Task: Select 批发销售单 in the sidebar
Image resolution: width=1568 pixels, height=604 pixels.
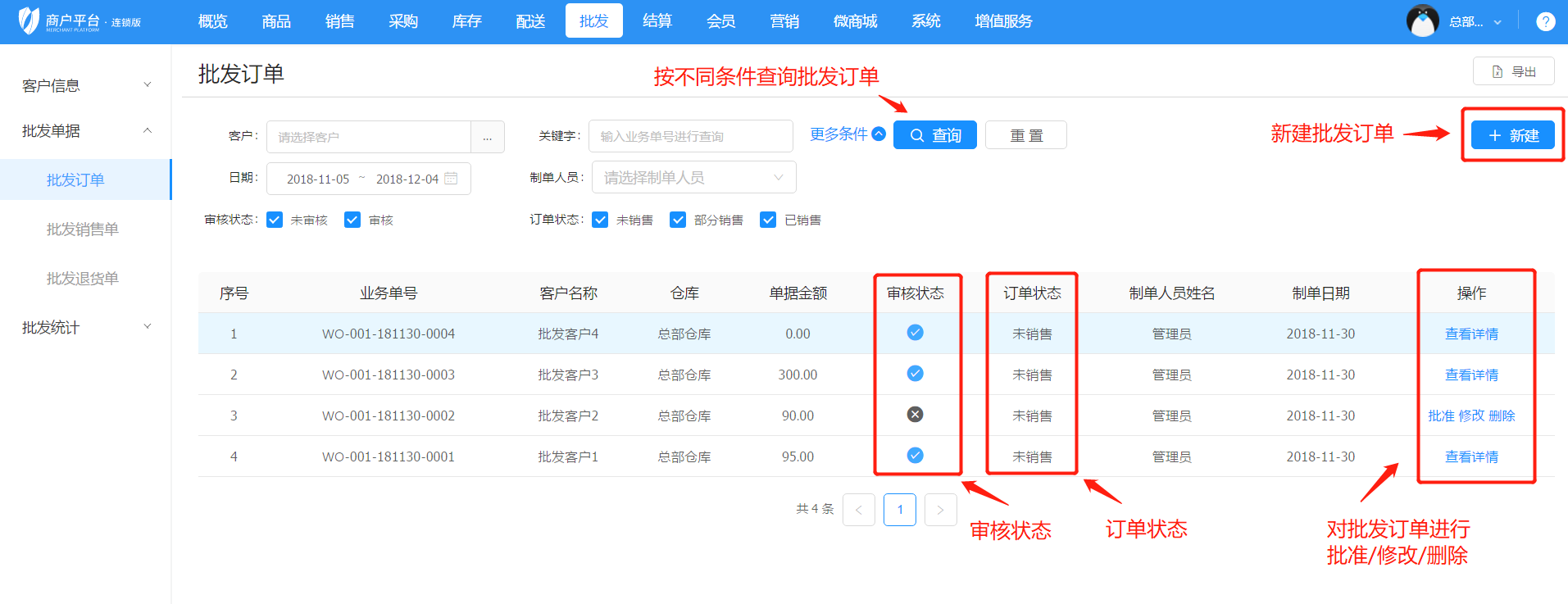Action: click(83, 229)
